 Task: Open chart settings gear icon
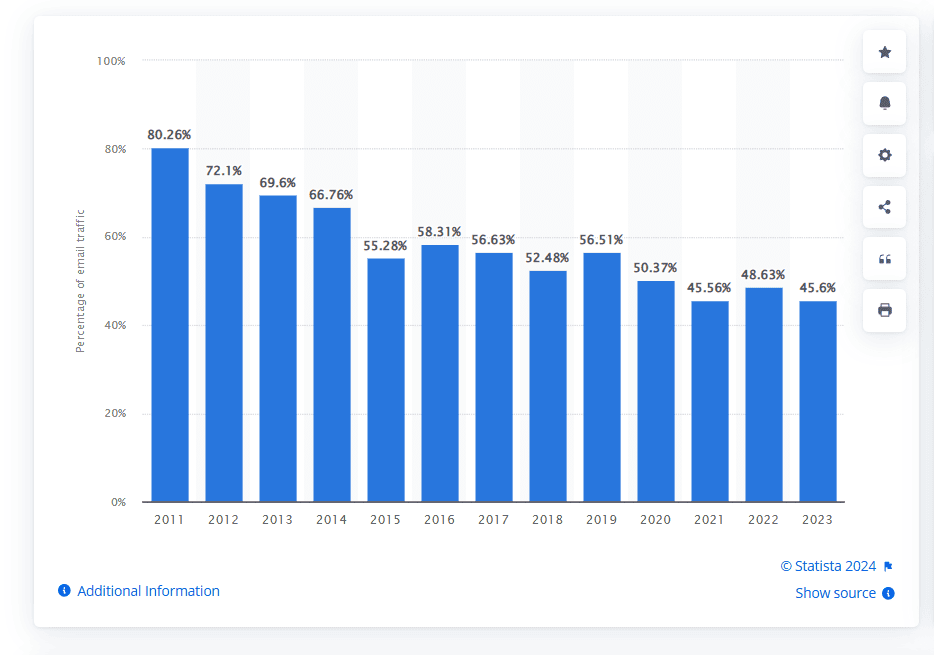[884, 155]
